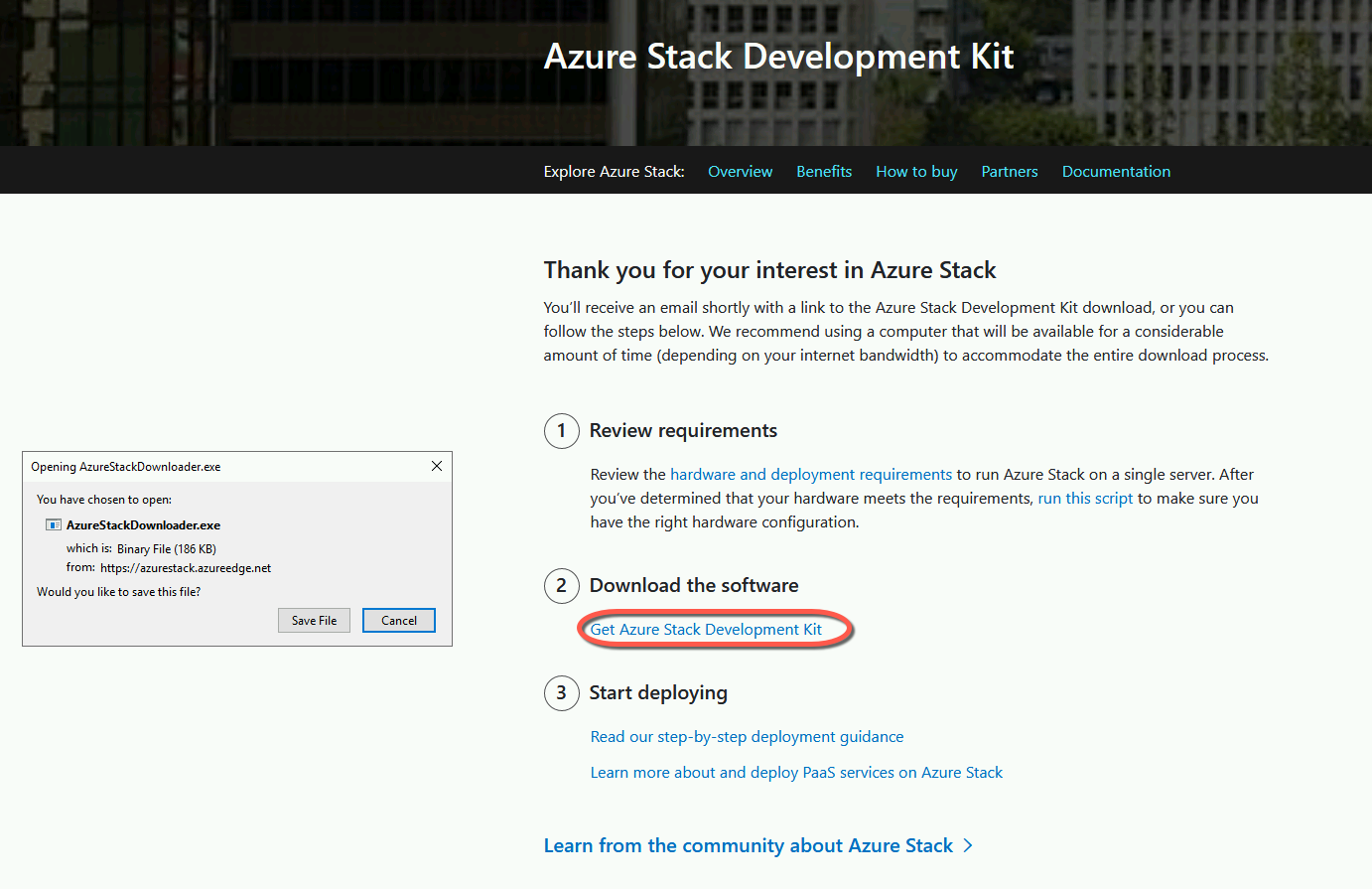Open the Benefits section
The width and height of the screenshot is (1372, 889).
click(x=824, y=171)
